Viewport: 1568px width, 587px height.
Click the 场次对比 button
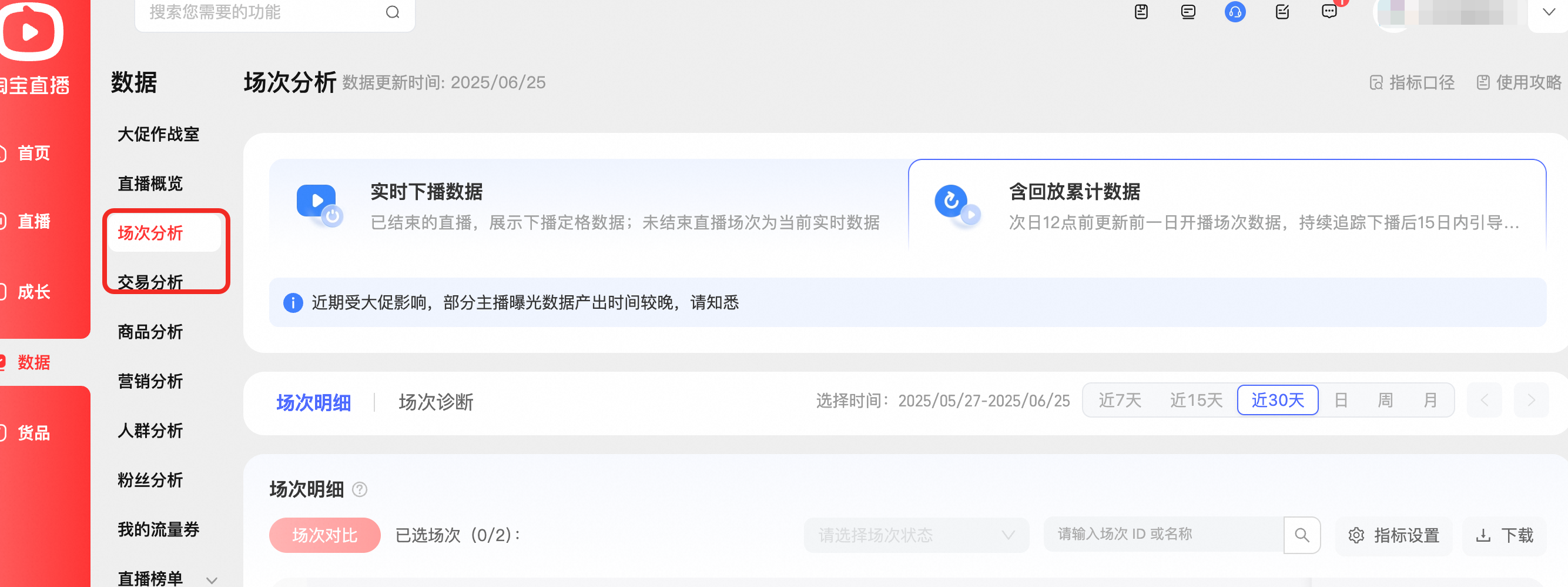325,535
